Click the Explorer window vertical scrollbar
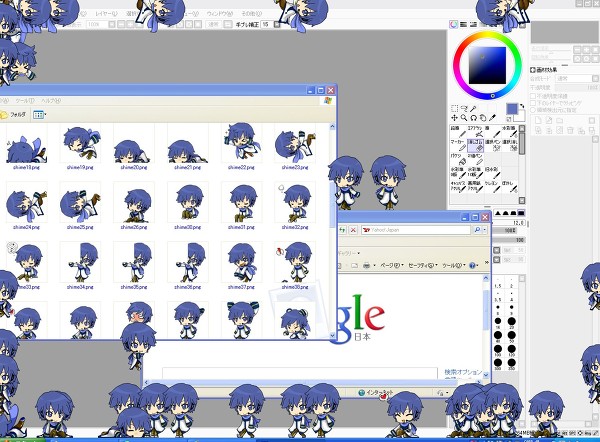Viewport: 600px width, 442px height. point(332,231)
